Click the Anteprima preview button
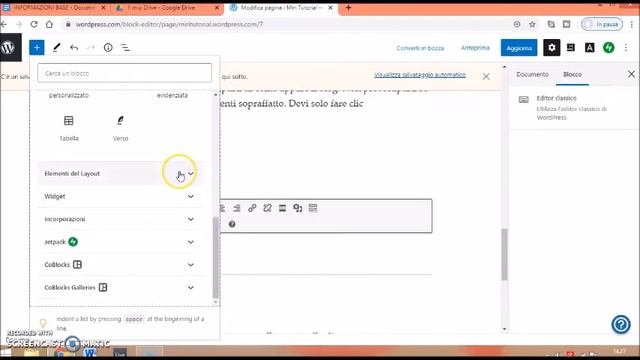 click(x=475, y=48)
